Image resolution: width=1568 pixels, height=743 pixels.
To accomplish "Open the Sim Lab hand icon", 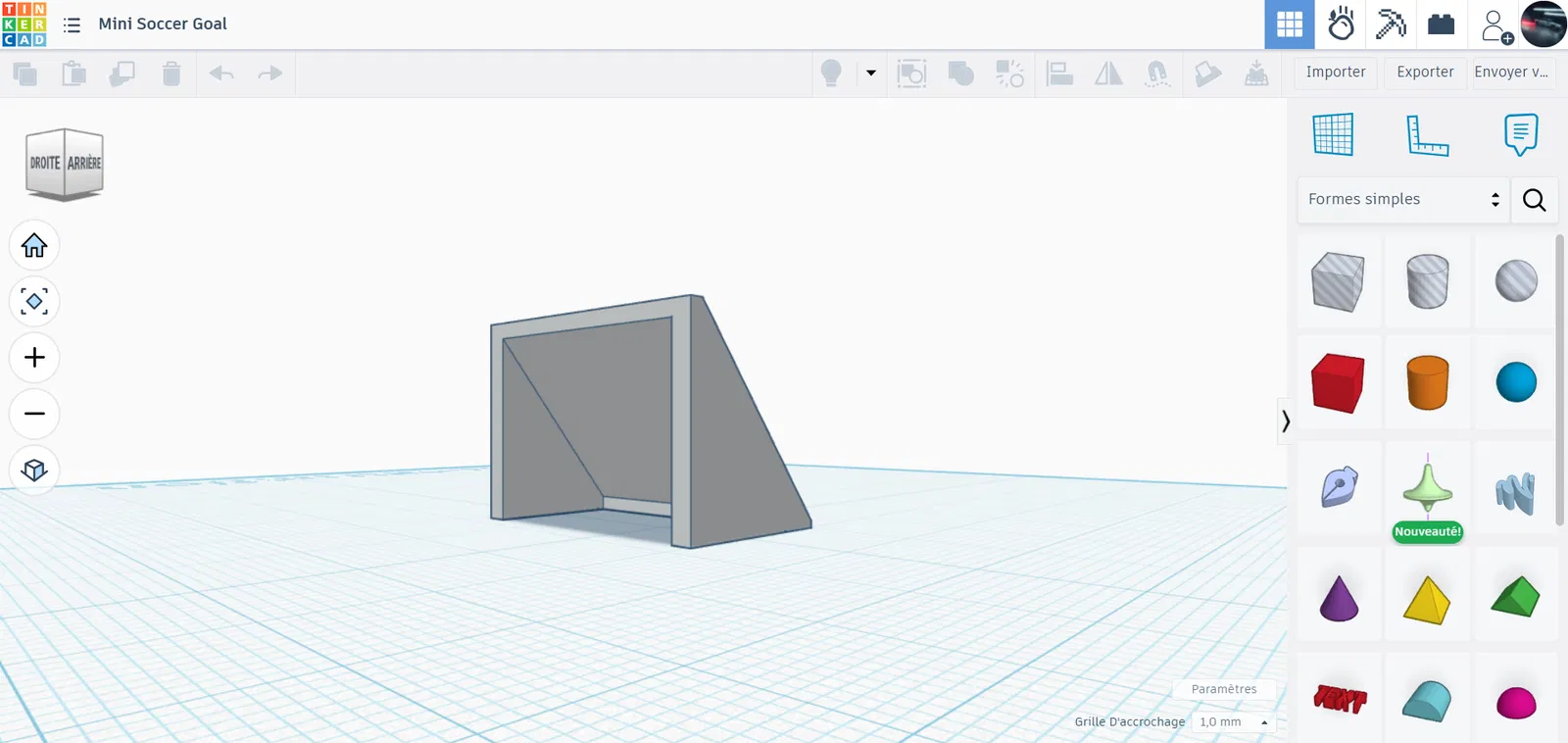I will coord(1341,25).
